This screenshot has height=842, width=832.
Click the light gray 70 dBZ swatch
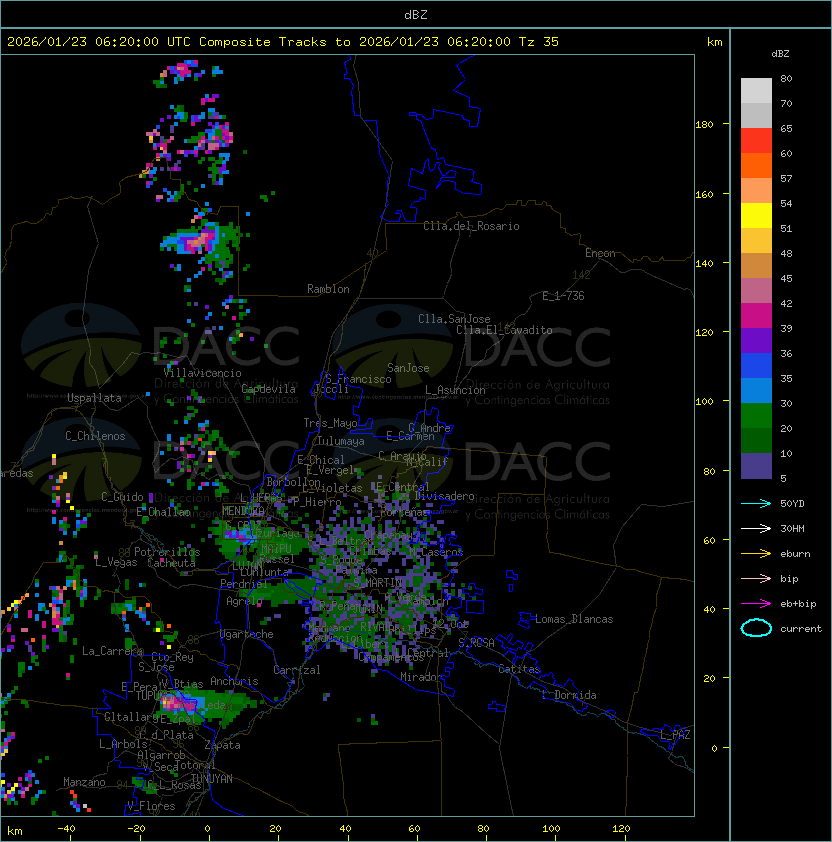click(756, 91)
